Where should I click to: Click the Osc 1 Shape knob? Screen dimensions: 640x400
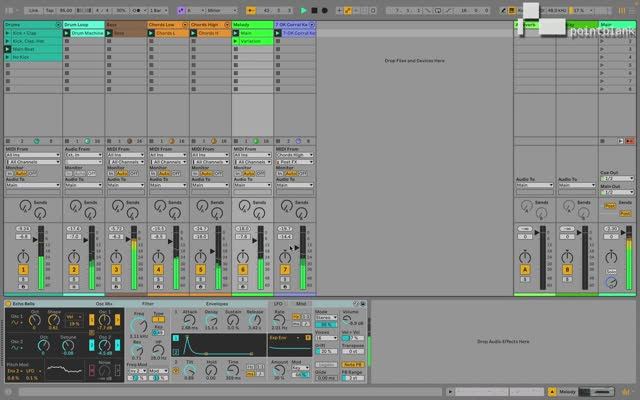click(53, 320)
